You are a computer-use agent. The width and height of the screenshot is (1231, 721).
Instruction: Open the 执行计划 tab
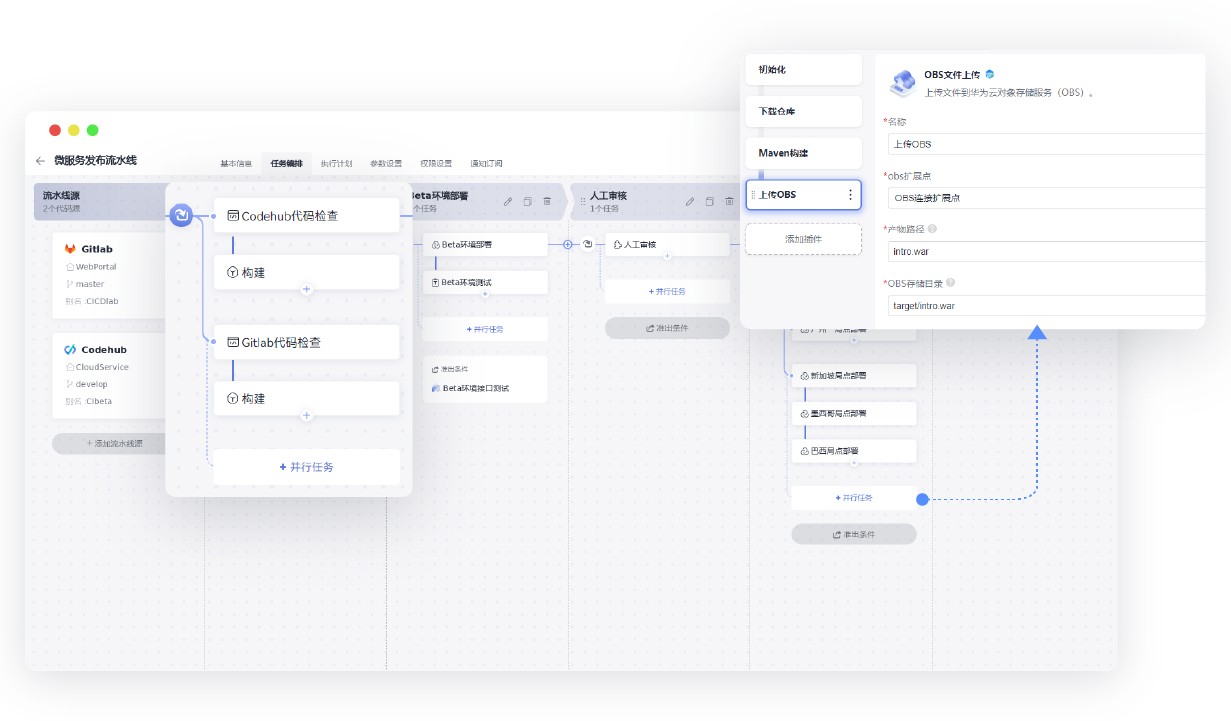pyautogui.click(x=336, y=163)
